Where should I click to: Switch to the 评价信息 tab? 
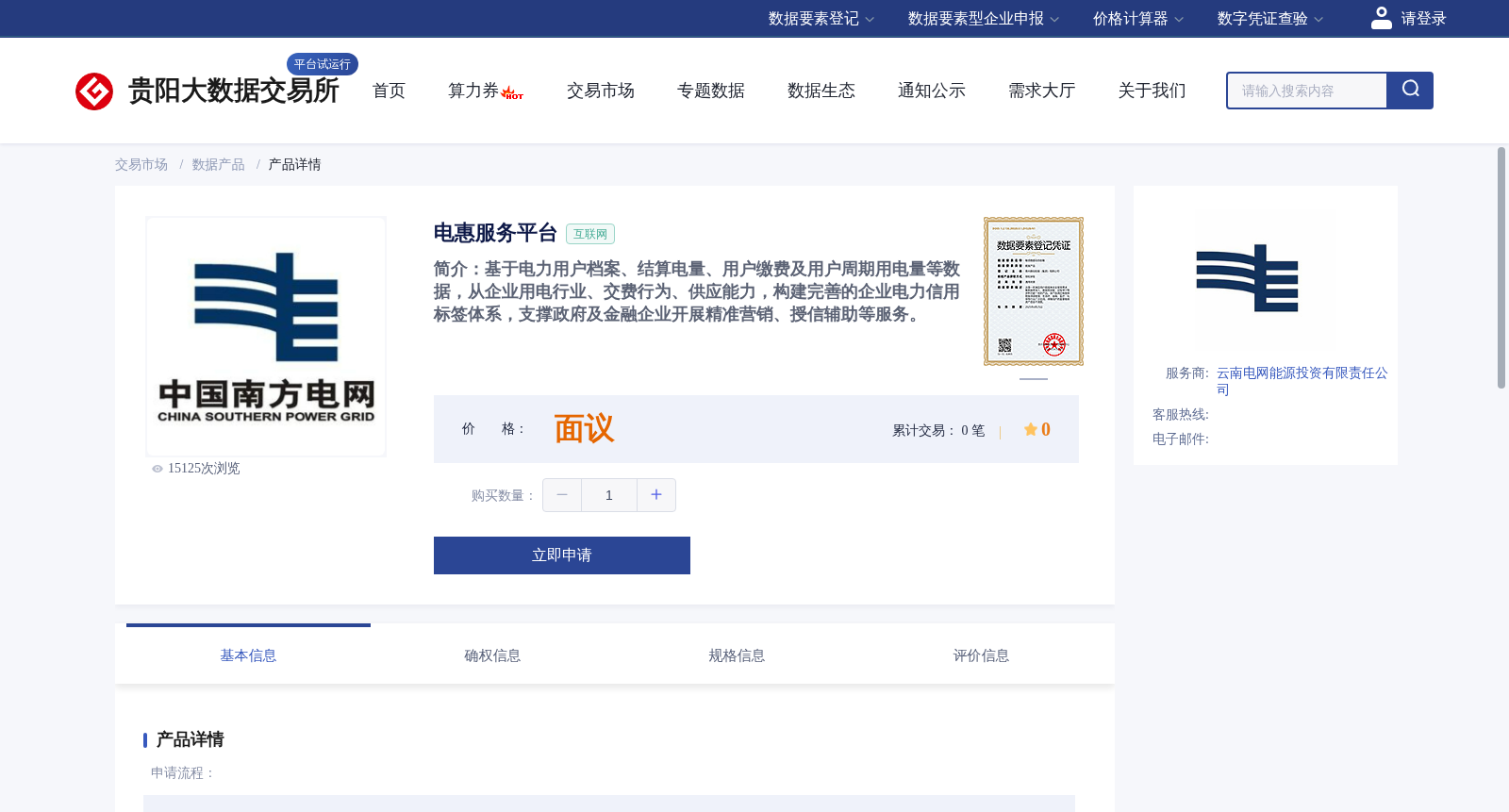pos(981,655)
